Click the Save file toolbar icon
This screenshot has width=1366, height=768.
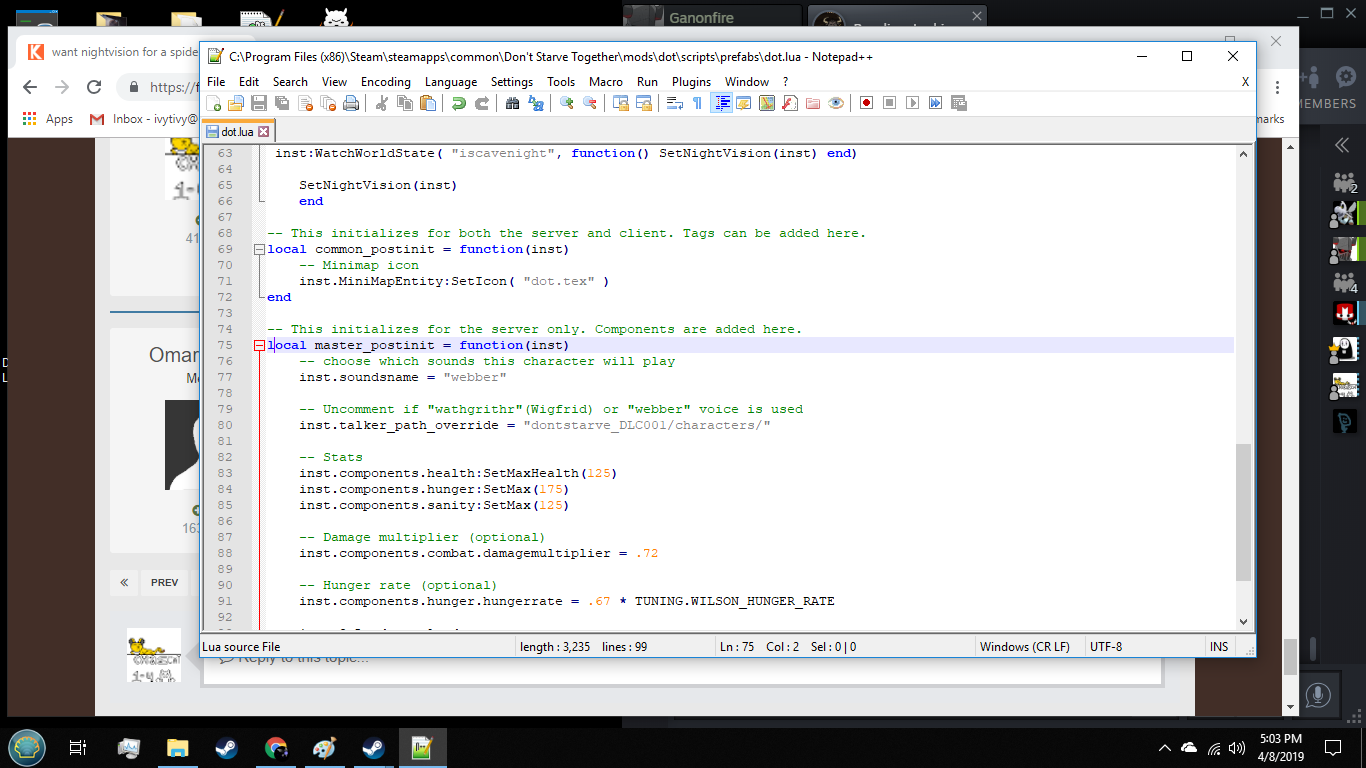click(258, 103)
